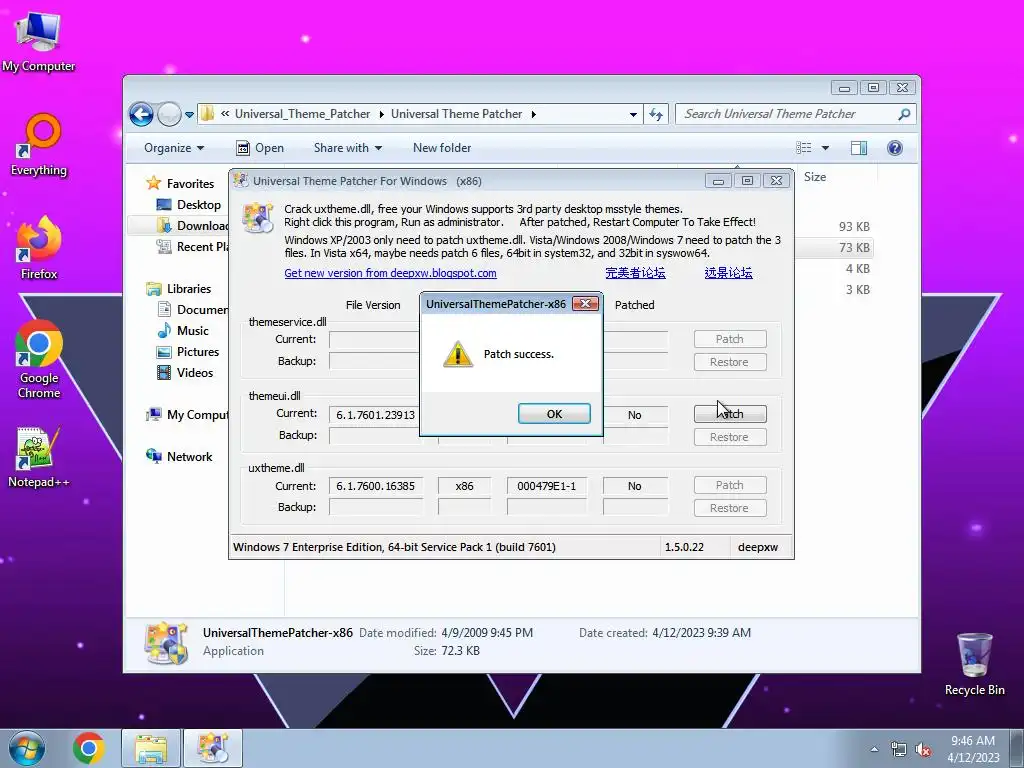The image size is (1024, 768).
Task: Click the Theme Patcher program icon in header
Action: pos(257,217)
